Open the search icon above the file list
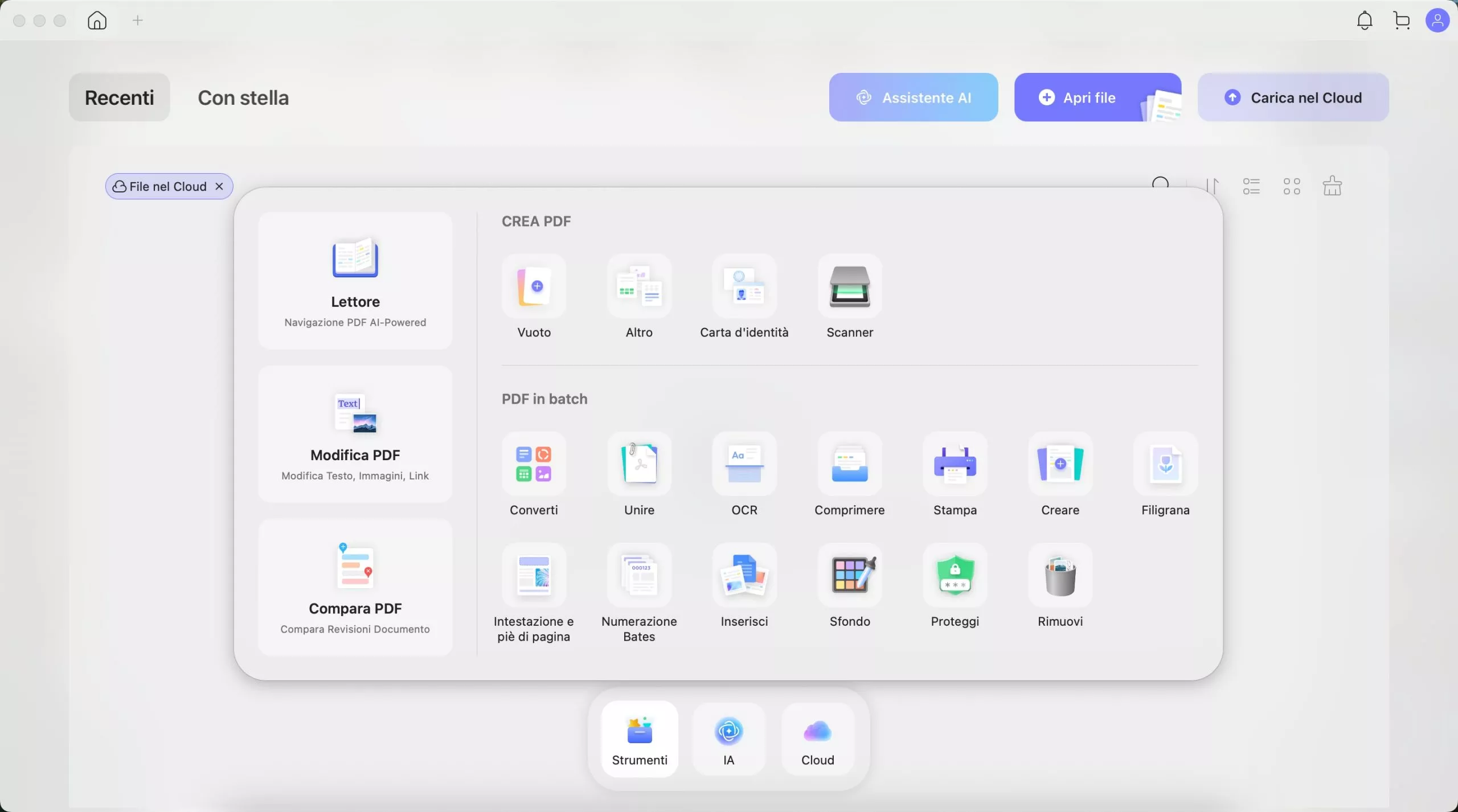The width and height of the screenshot is (1458, 812). pyautogui.click(x=1162, y=183)
